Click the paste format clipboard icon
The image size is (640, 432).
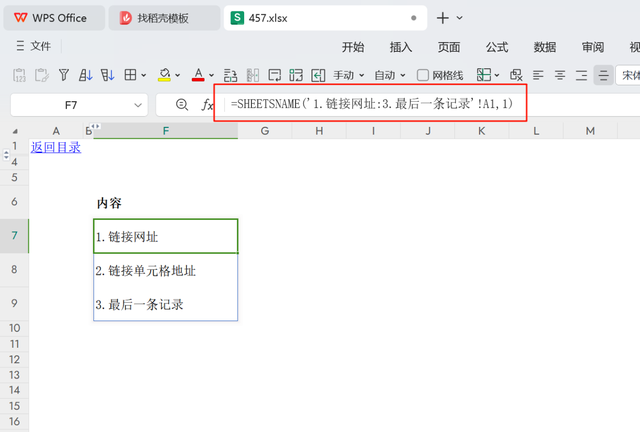[42, 75]
